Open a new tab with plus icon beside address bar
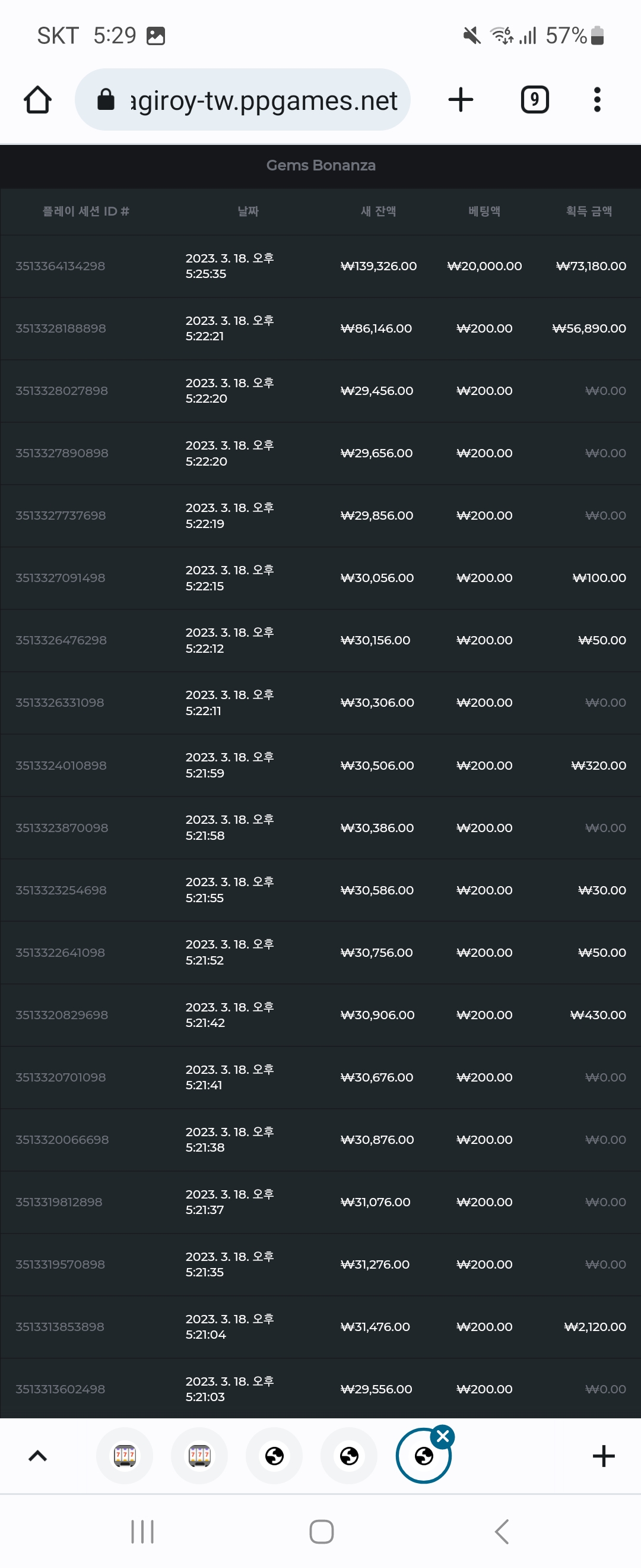The height and width of the screenshot is (1568, 641). 461,100
